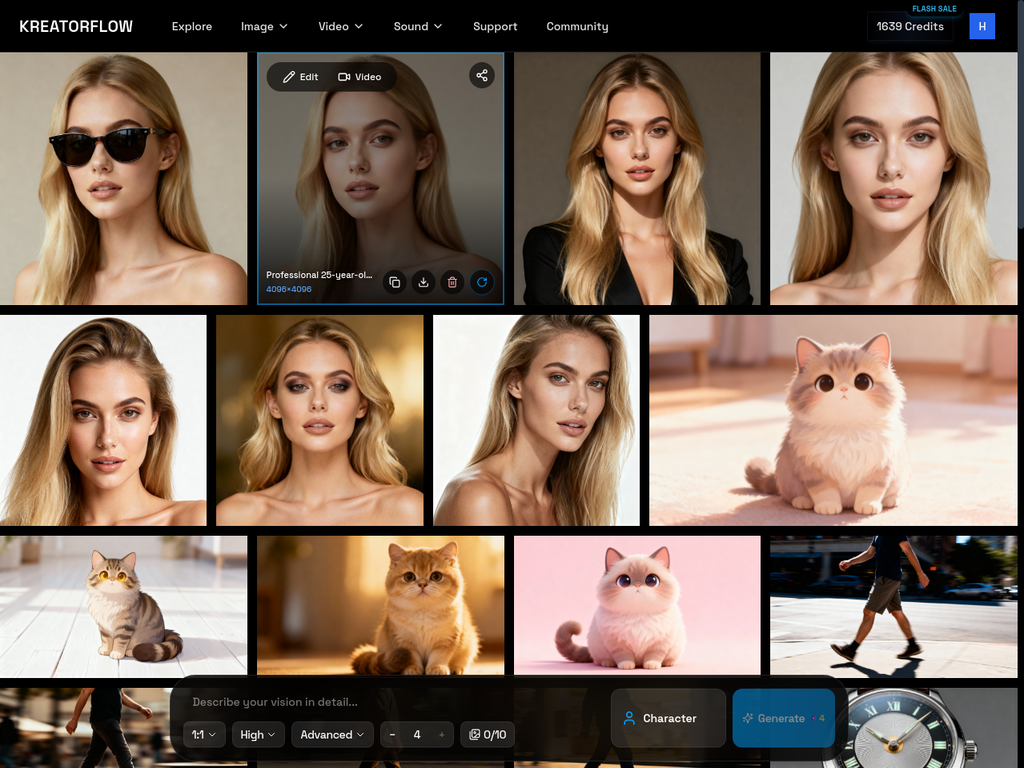Download the 4096×4096 image
Image resolution: width=1024 pixels, height=768 pixels.
[423, 283]
